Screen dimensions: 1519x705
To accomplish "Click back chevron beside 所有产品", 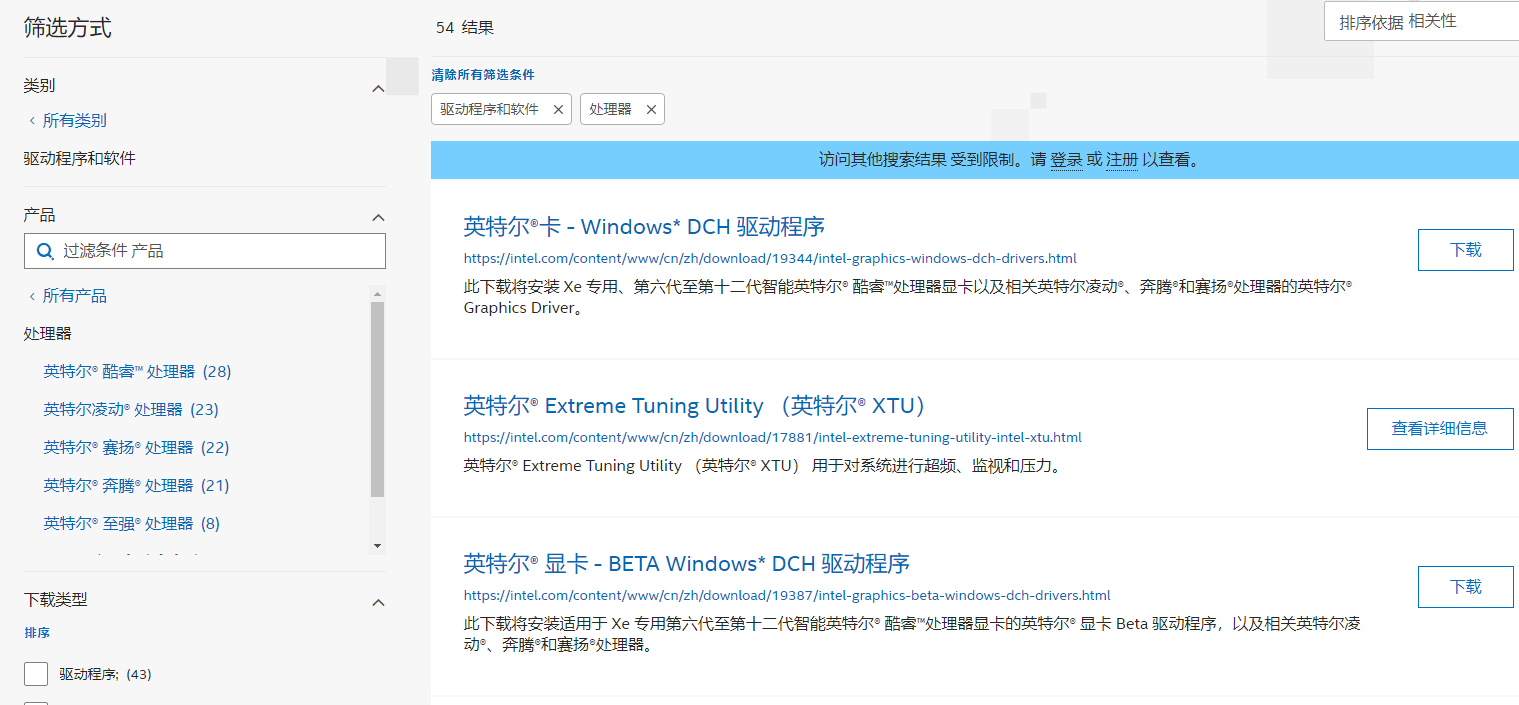I will (32, 296).
